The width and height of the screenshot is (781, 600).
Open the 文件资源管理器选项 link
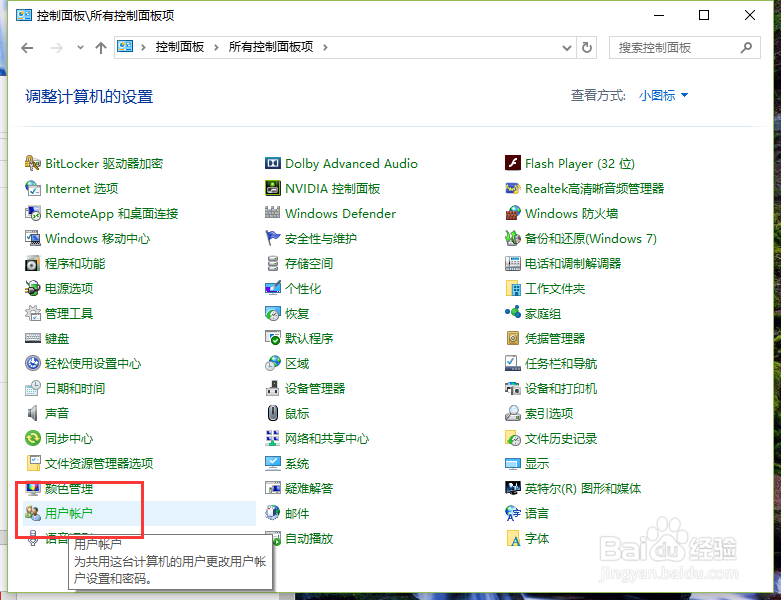pos(99,464)
